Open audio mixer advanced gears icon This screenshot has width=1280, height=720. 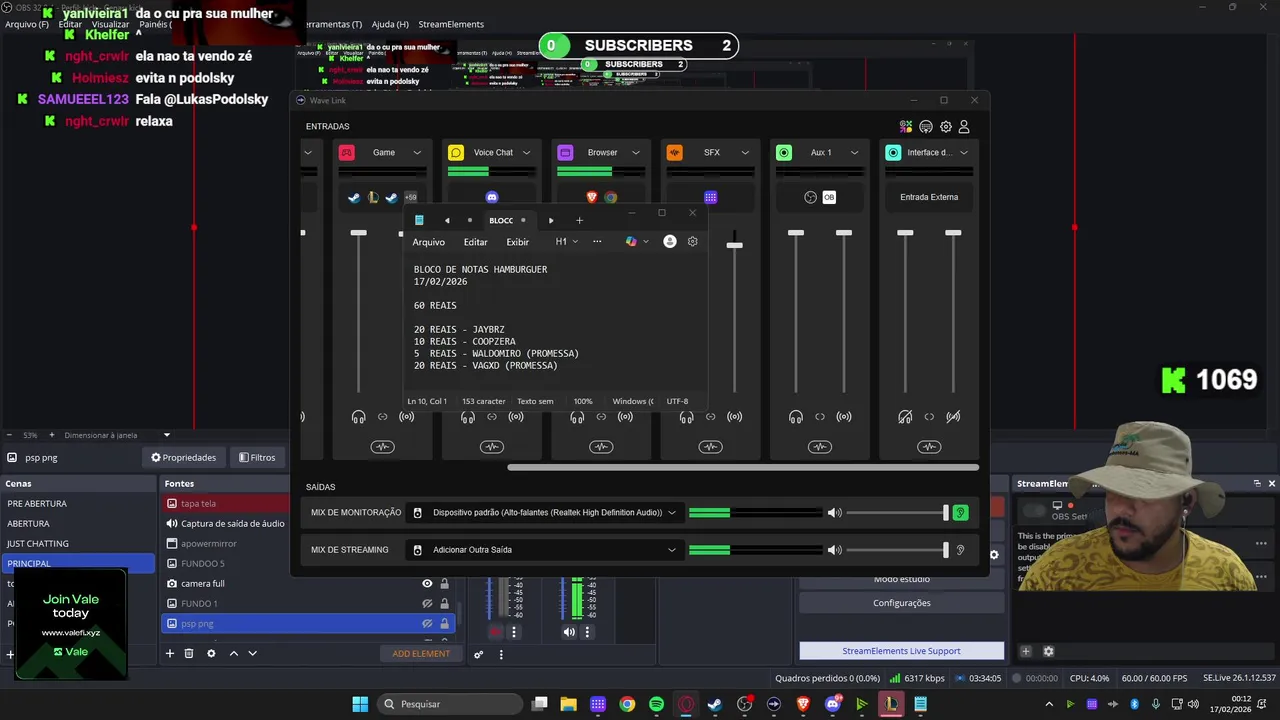click(479, 654)
